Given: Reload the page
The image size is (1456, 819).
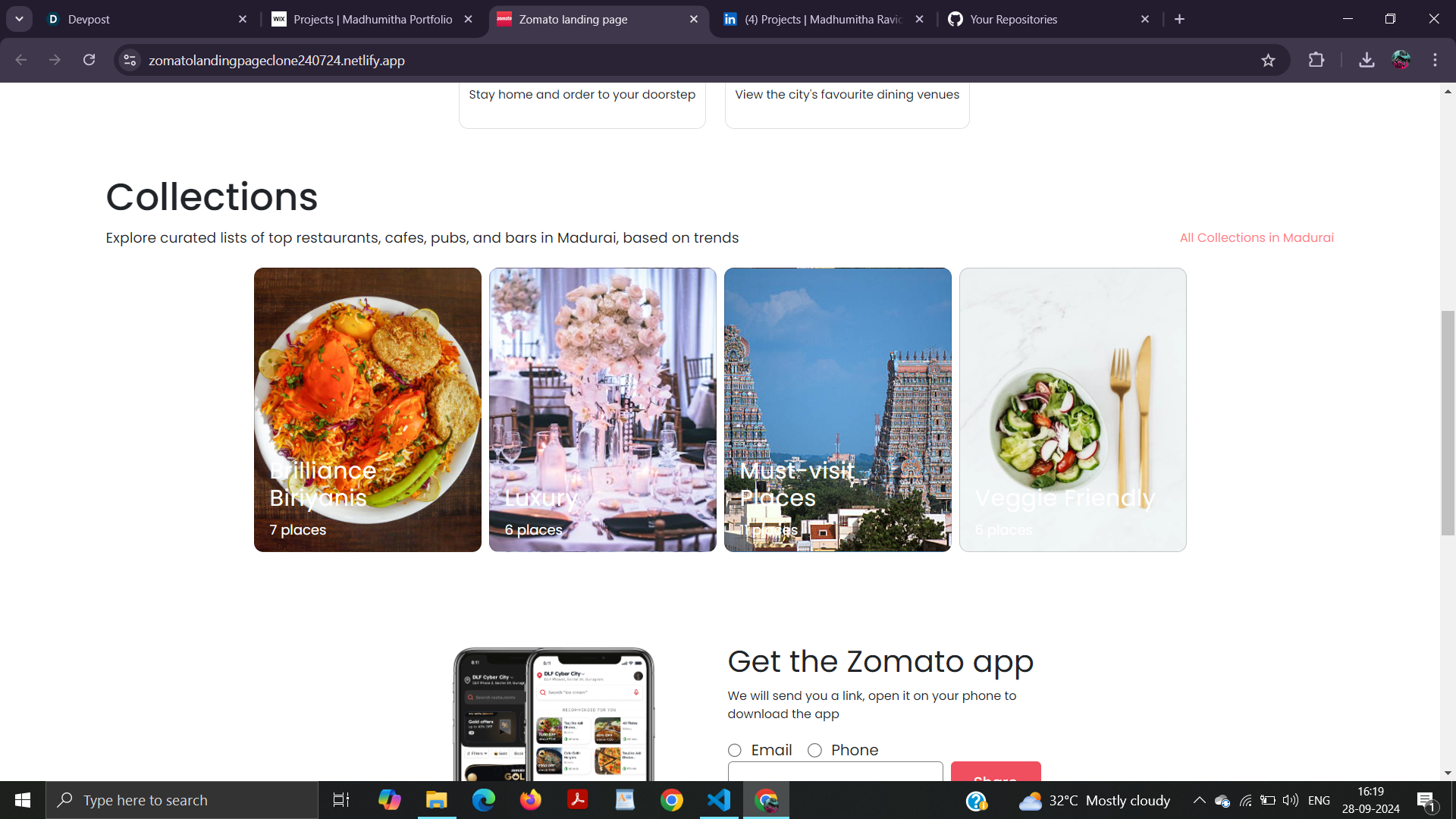Looking at the screenshot, I should click(x=89, y=60).
